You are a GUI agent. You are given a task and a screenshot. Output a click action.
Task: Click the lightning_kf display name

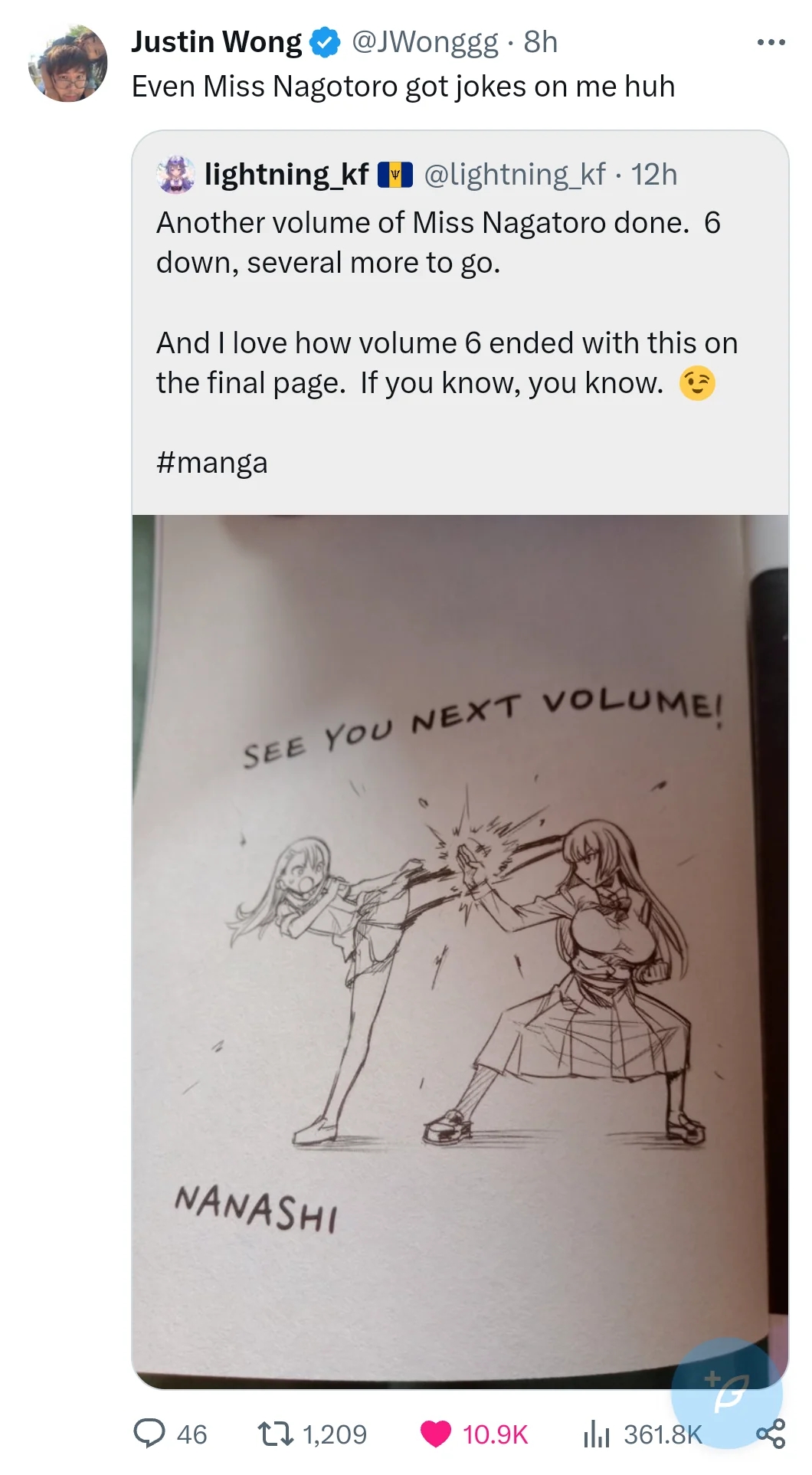point(287,175)
